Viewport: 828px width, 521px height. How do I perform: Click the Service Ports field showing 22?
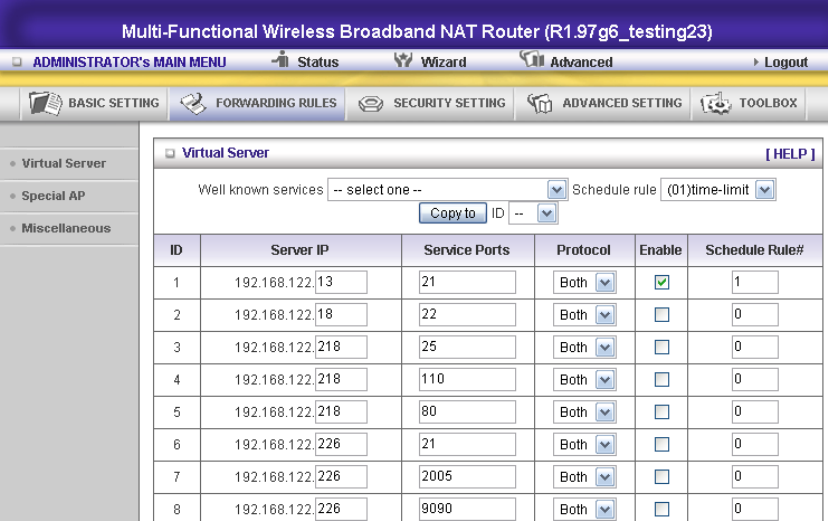coord(467,315)
